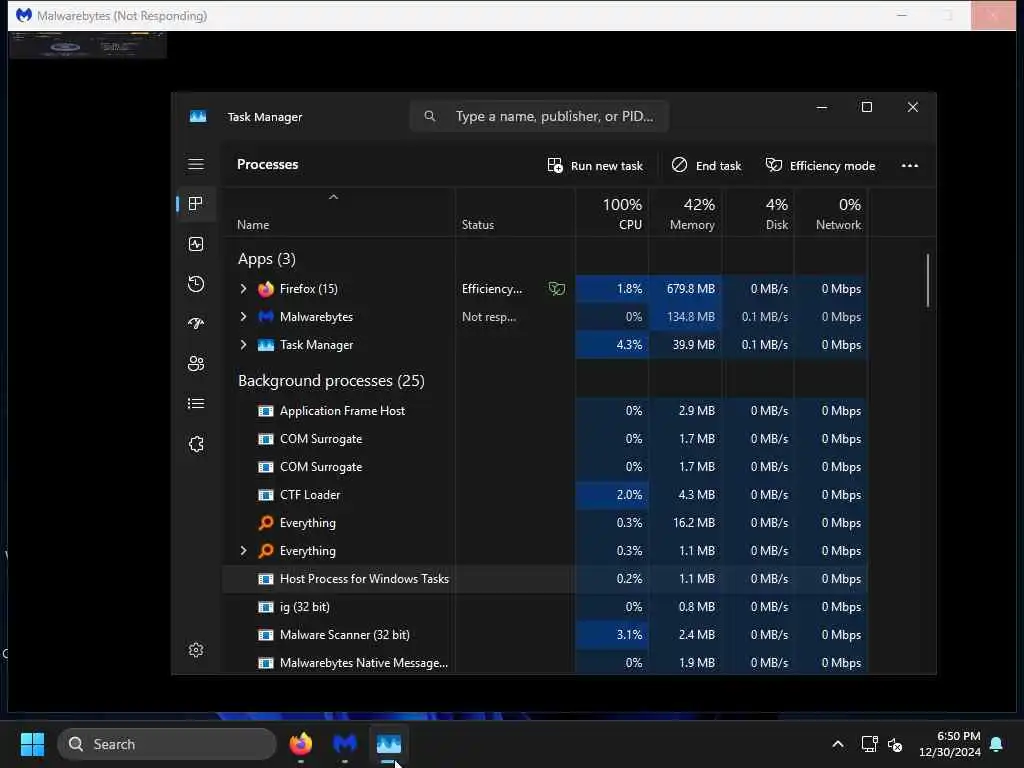This screenshot has width=1024, height=768.
Task: Switch to Malwarebytes from the taskbar
Action: pos(345,744)
